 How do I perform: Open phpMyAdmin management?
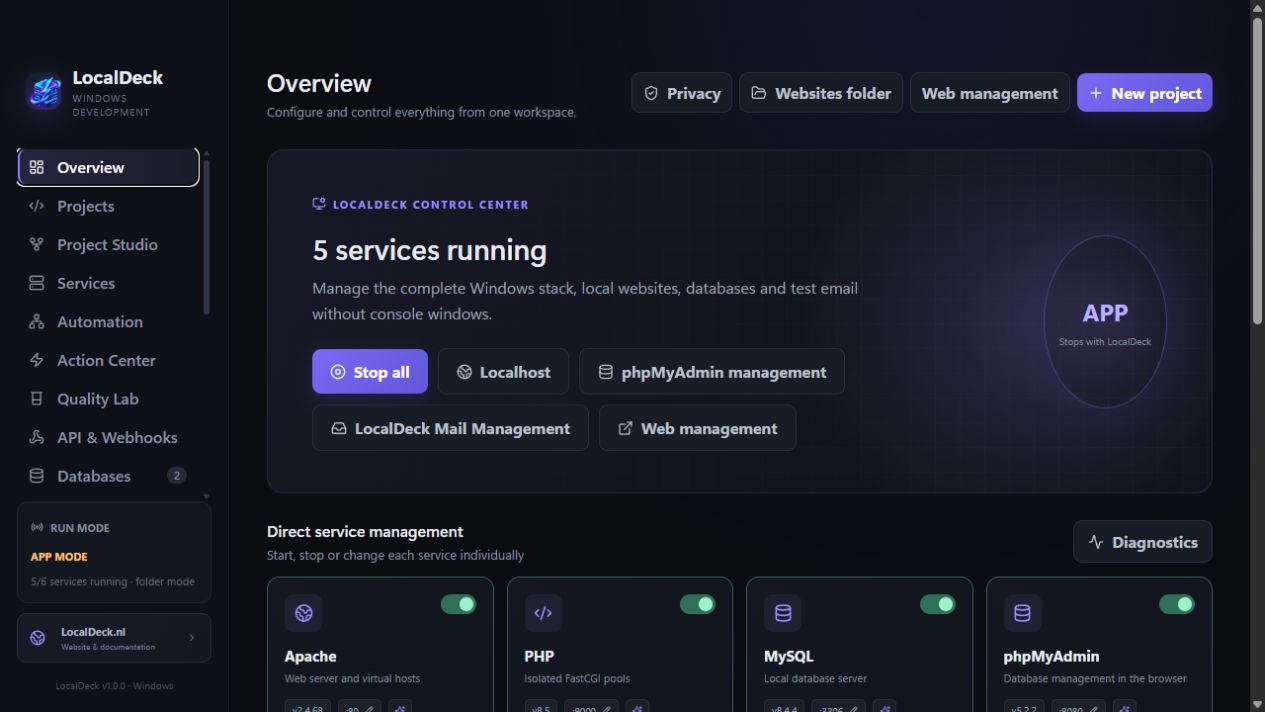click(x=712, y=372)
